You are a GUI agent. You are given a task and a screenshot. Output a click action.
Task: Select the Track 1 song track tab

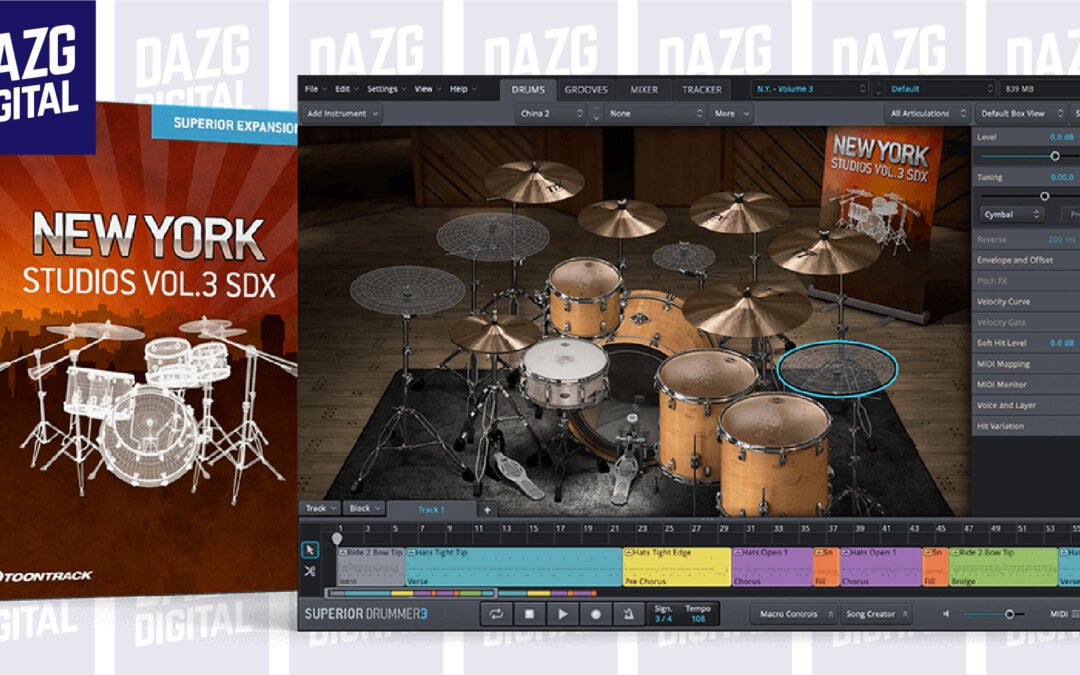[431, 510]
